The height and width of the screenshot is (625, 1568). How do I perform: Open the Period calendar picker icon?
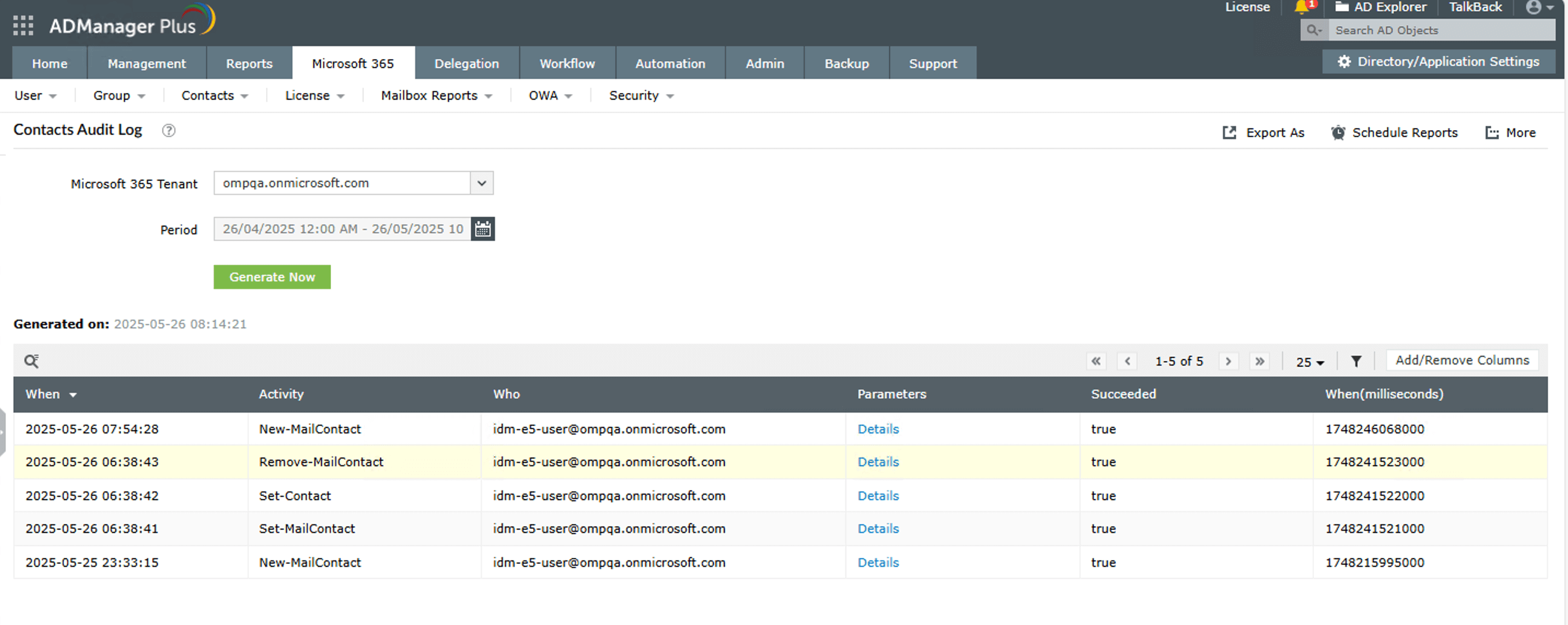click(482, 229)
